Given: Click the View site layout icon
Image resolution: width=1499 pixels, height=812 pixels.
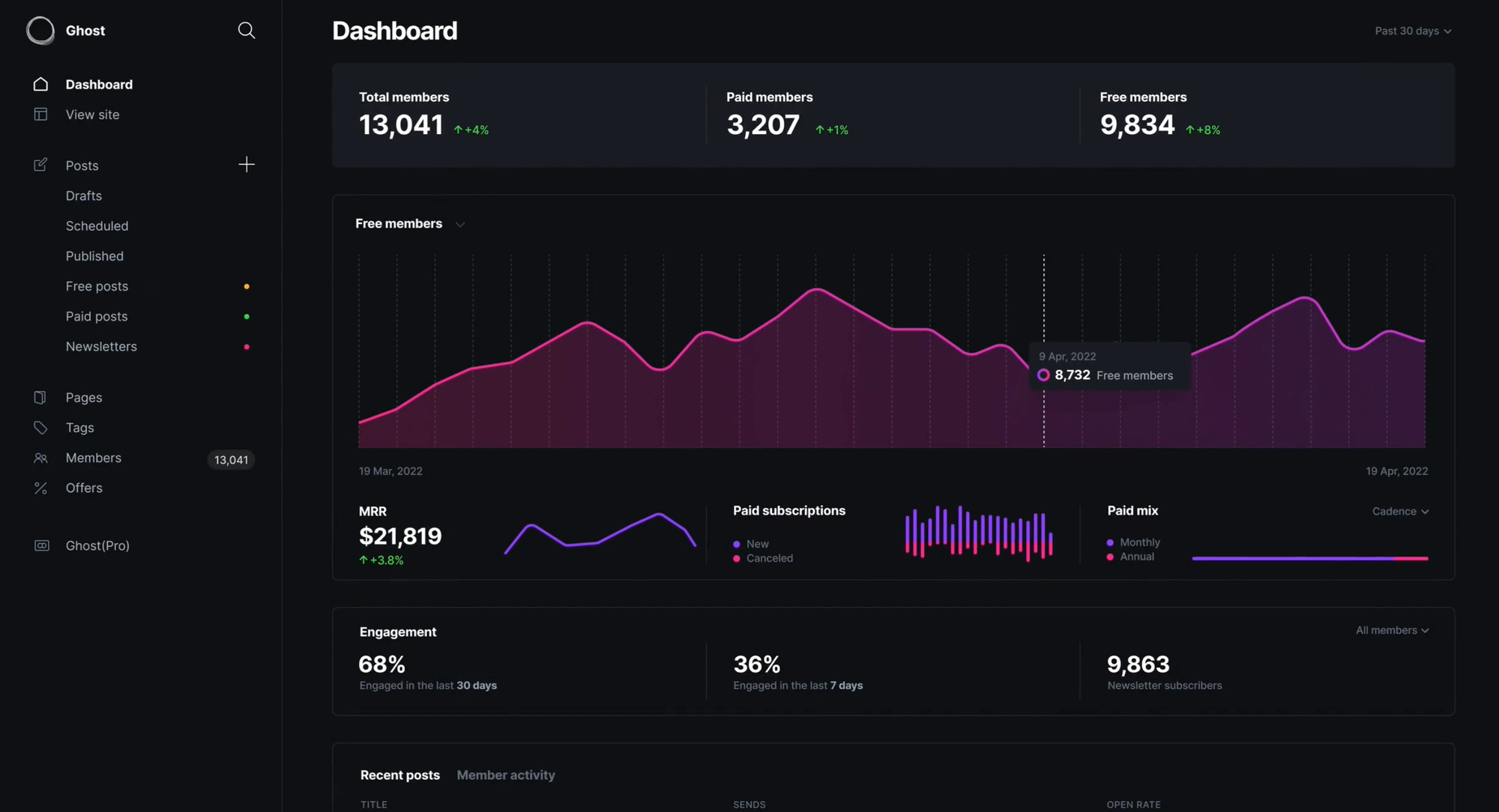Looking at the screenshot, I should 40,114.
